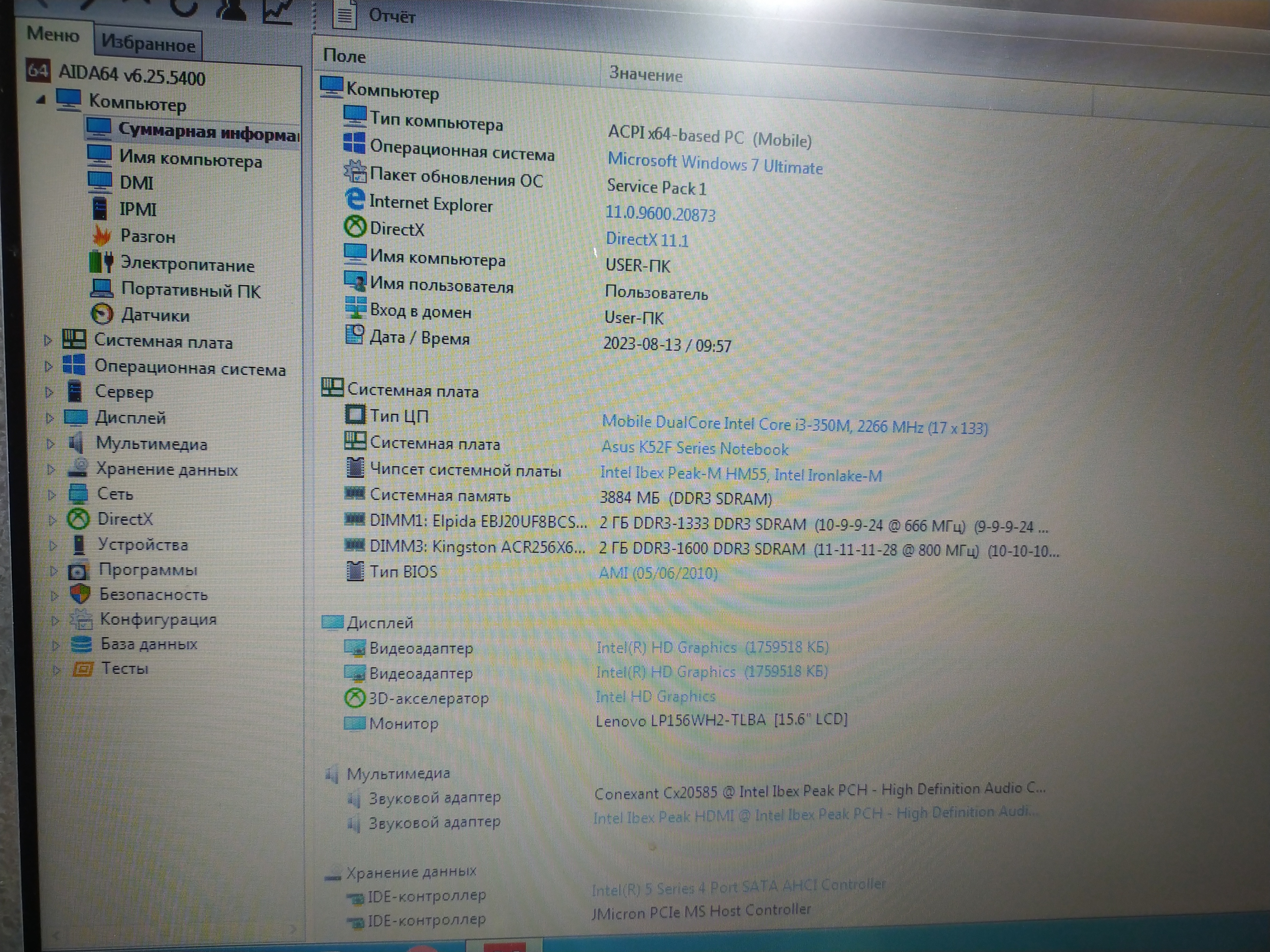Select Conexant Cx20585 audio value
1270x952 pixels.
(820, 791)
